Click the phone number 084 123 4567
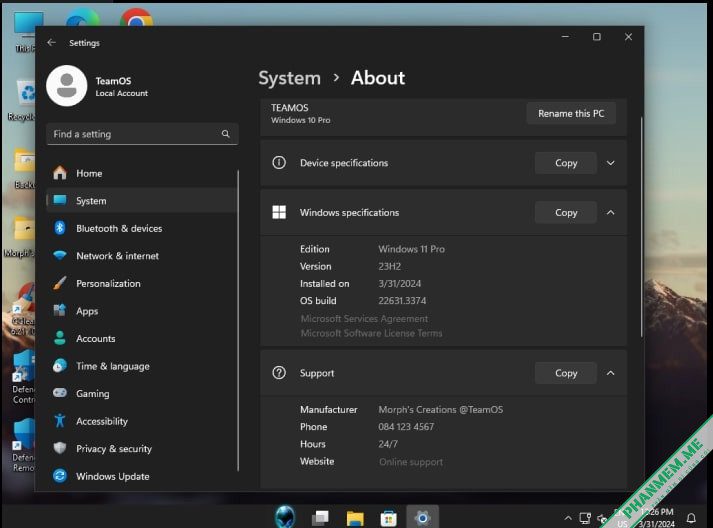Image resolution: width=713 pixels, height=528 pixels. [x=406, y=427]
